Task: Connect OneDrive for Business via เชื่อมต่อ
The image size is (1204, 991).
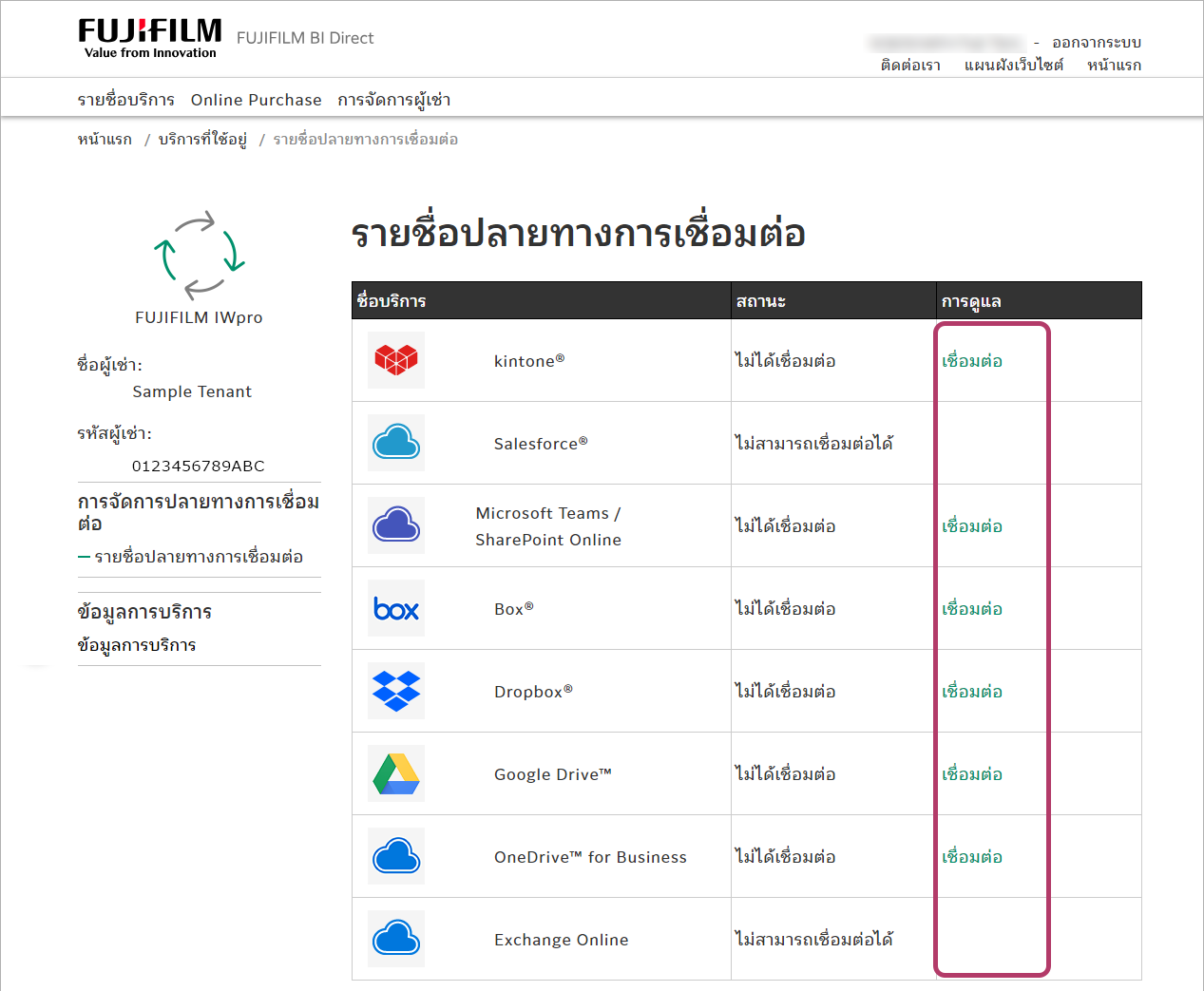Action: point(972,857)
